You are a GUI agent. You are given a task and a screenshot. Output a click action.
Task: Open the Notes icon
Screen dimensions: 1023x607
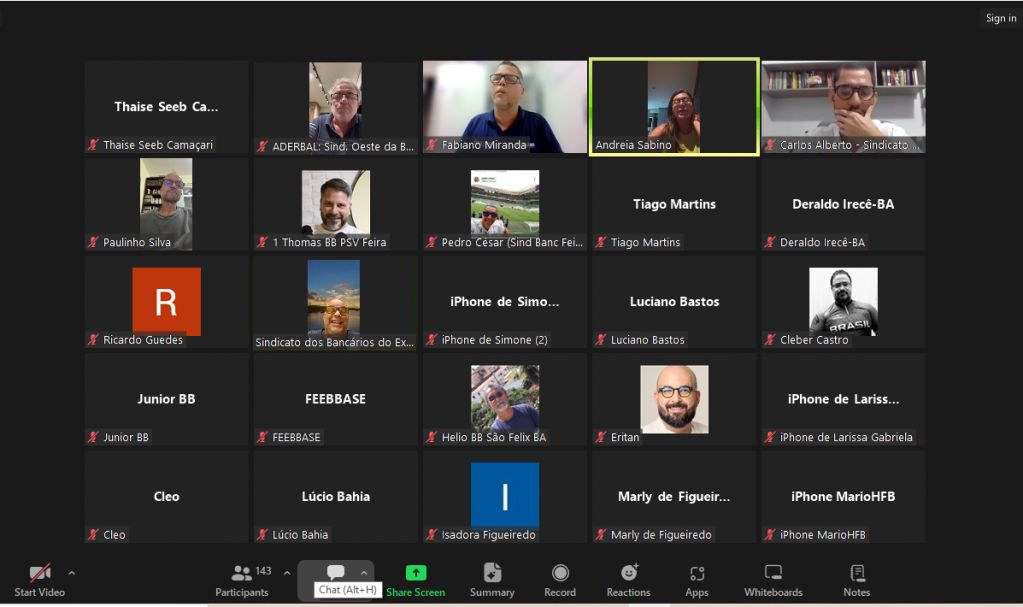coord(857,572)
